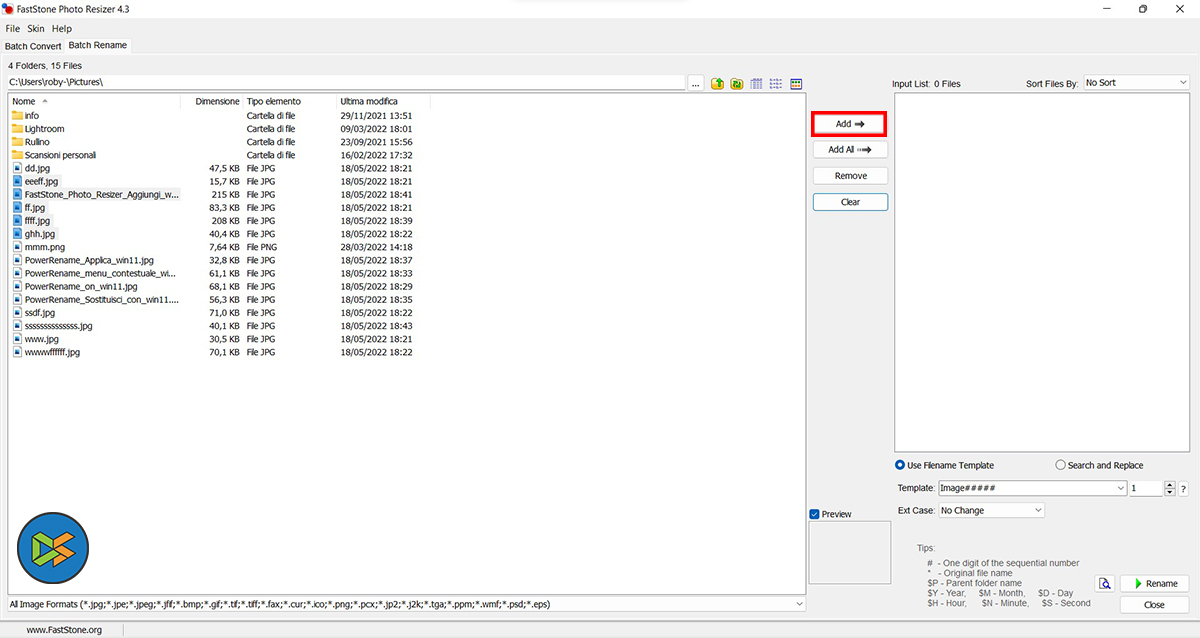Click the starting number input field
The width and height of the screenshot is (1200, 638).
(x=1147, y=488)
